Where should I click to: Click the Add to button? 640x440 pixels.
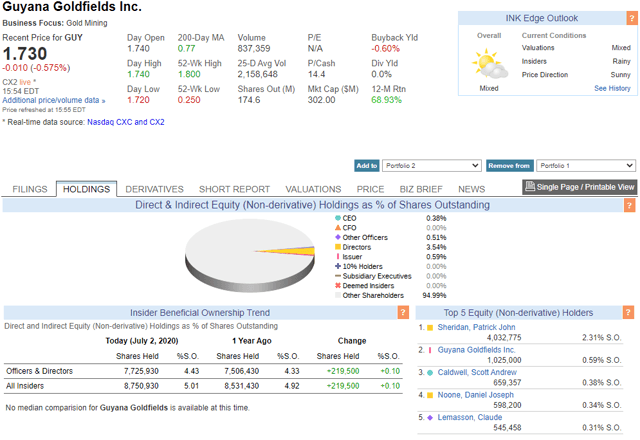(367, 165)
